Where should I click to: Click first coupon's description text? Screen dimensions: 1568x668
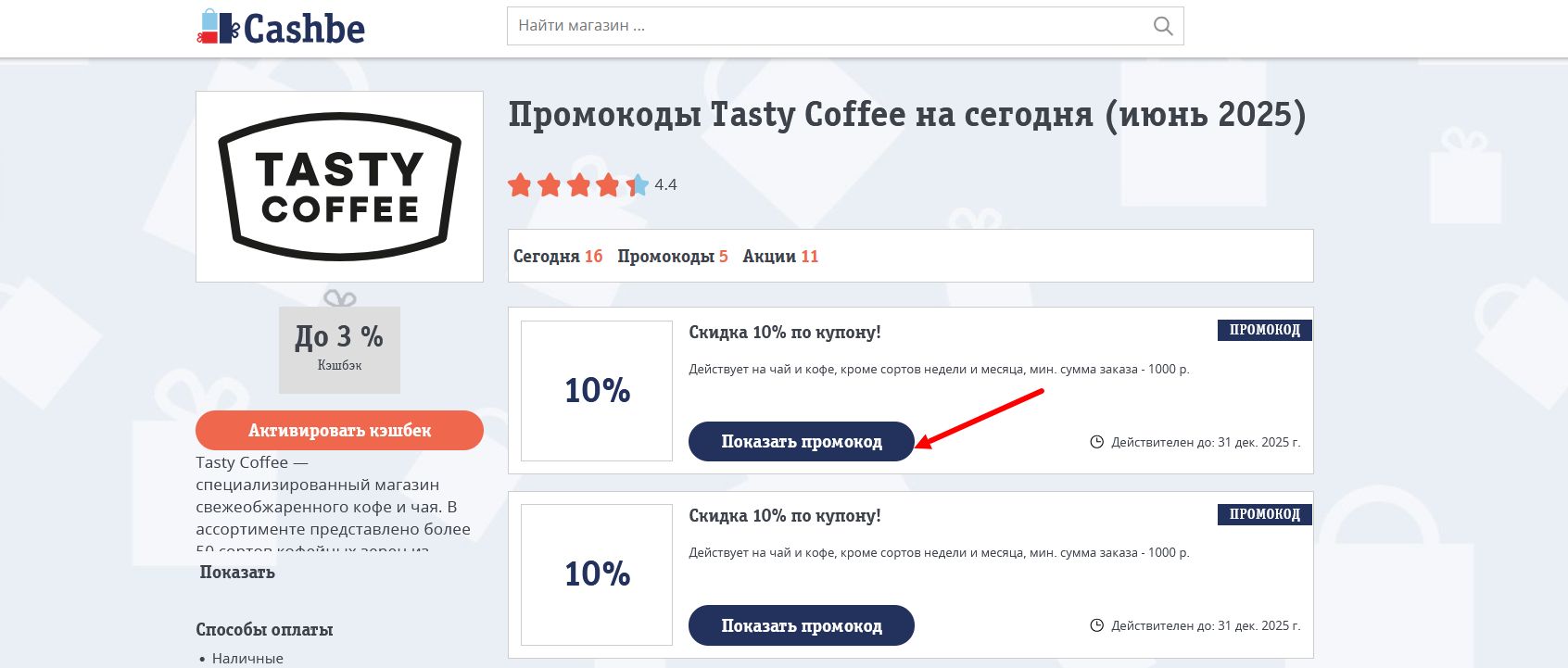tap(939, 370)
